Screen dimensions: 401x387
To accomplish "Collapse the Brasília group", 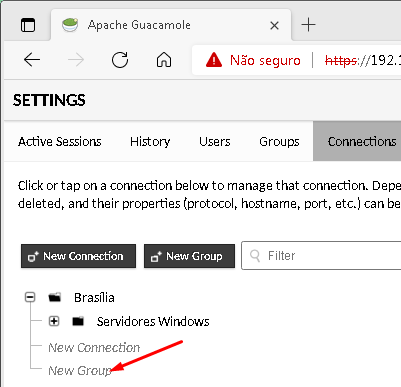I will (x=30, y=297).
